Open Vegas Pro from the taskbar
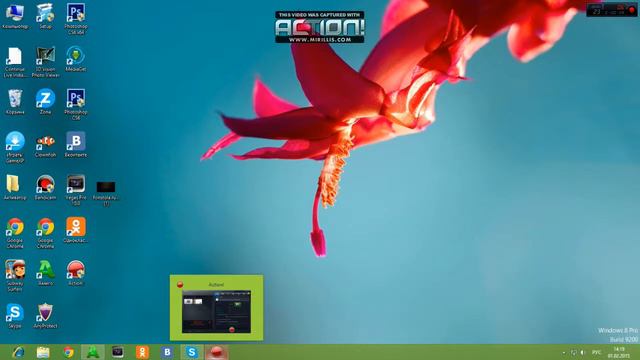 point(118,352)
